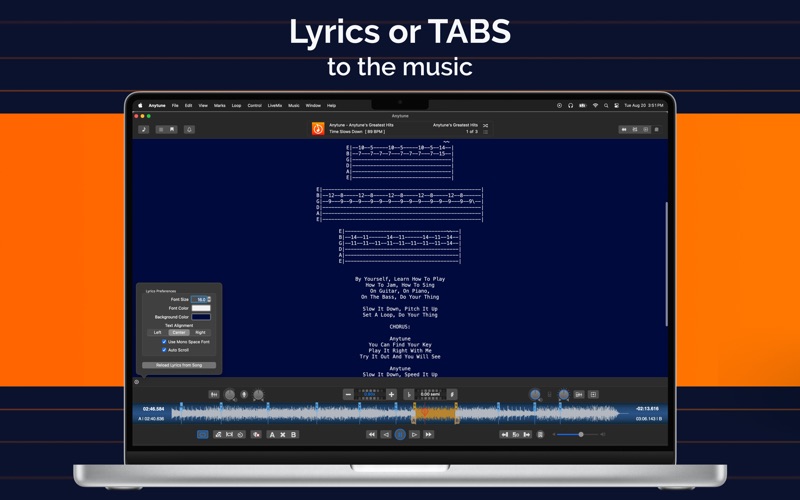Click the pitch semitone value display
This screenshot has width=800, height=500.
[430, 394]
